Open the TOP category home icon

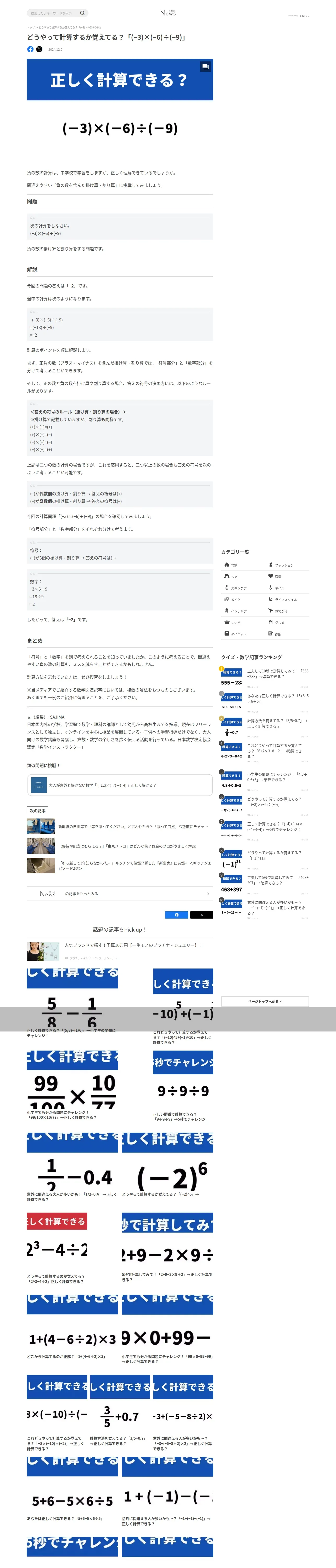coord(227,565)
